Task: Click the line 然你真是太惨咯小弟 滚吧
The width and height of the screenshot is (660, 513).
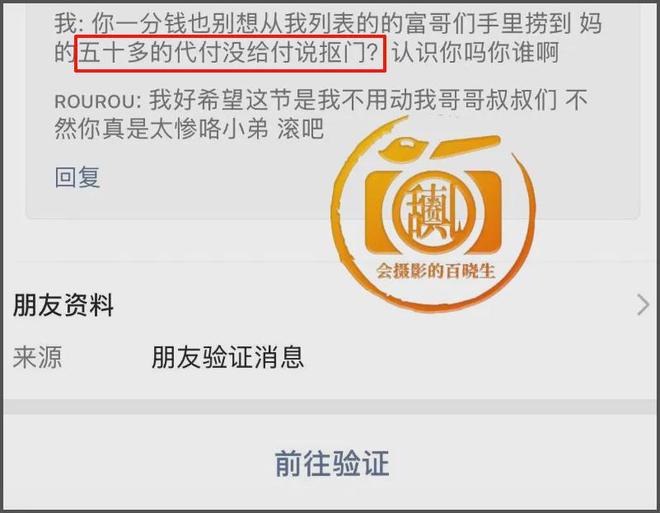Action: click(x=189, y=128)
